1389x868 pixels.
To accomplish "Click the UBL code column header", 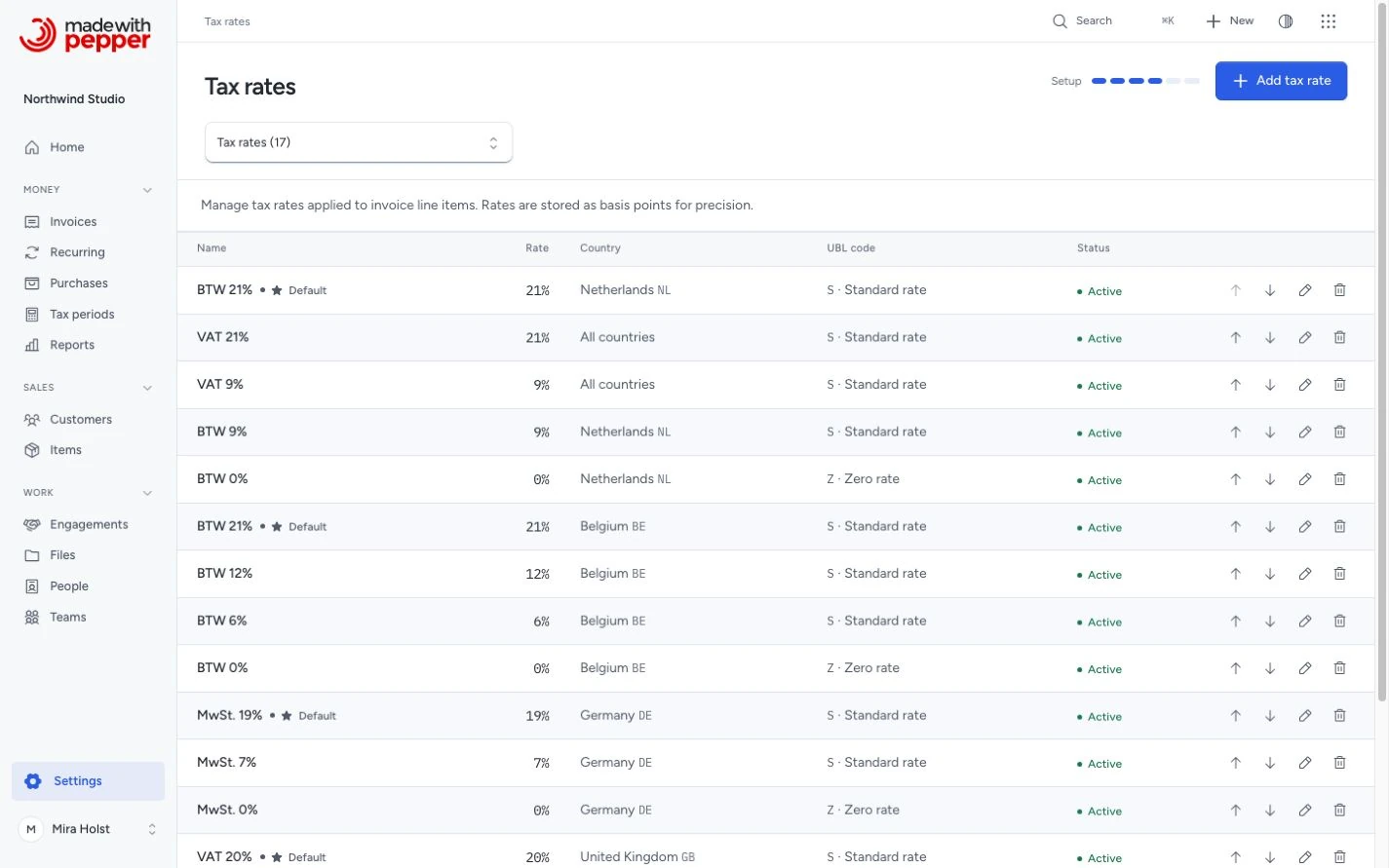I will [851, 248].
